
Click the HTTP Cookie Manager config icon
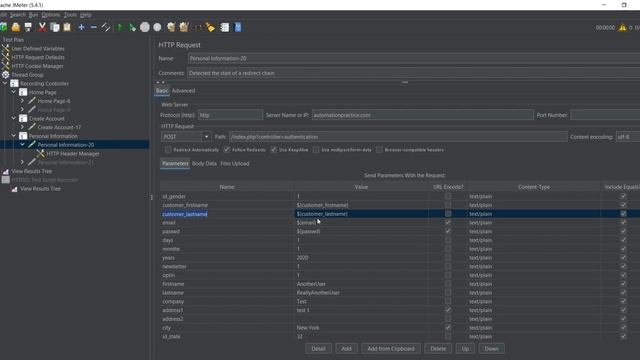point(5,66)
